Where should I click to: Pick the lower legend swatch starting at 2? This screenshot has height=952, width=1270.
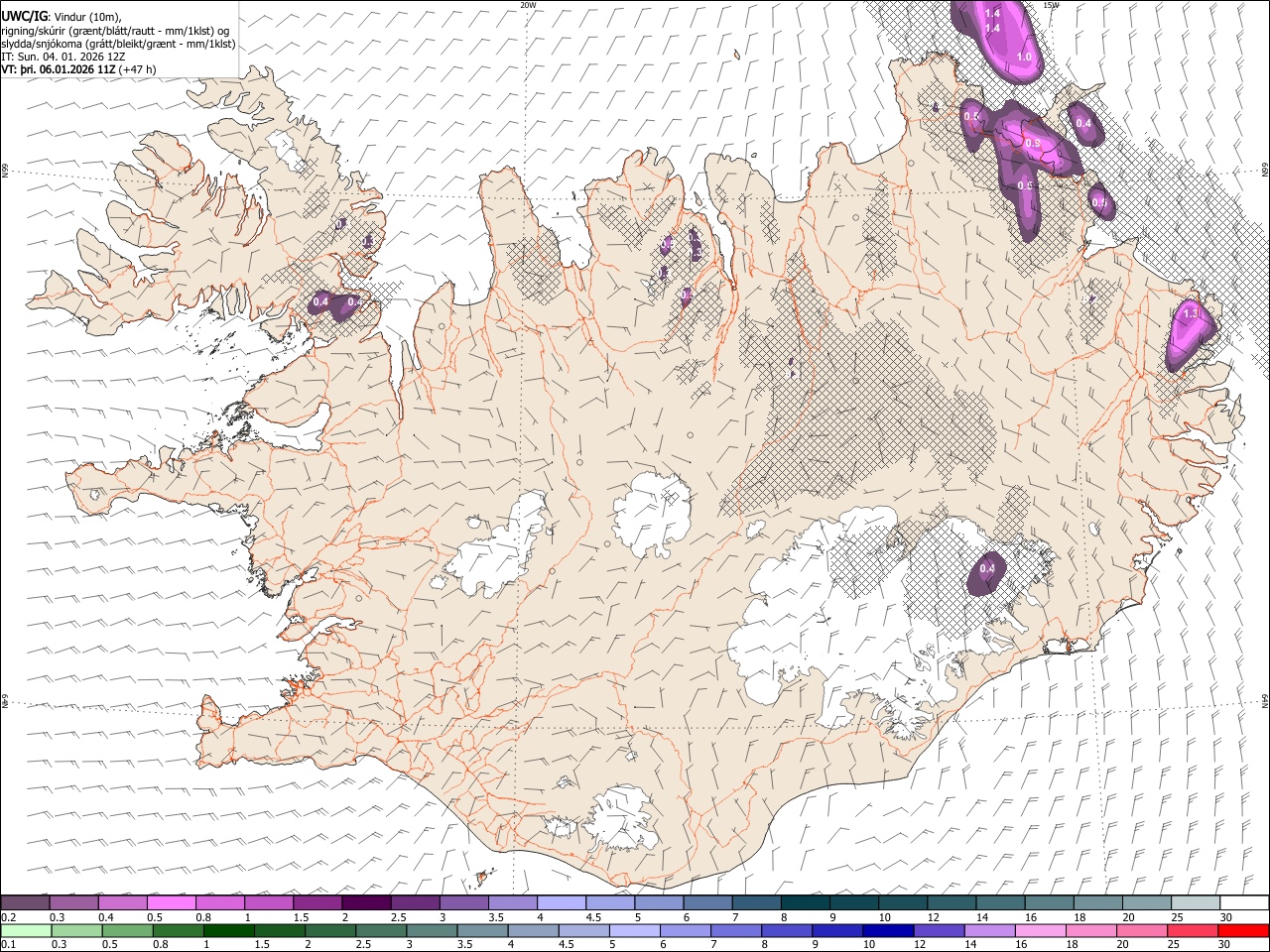[330, 930]
